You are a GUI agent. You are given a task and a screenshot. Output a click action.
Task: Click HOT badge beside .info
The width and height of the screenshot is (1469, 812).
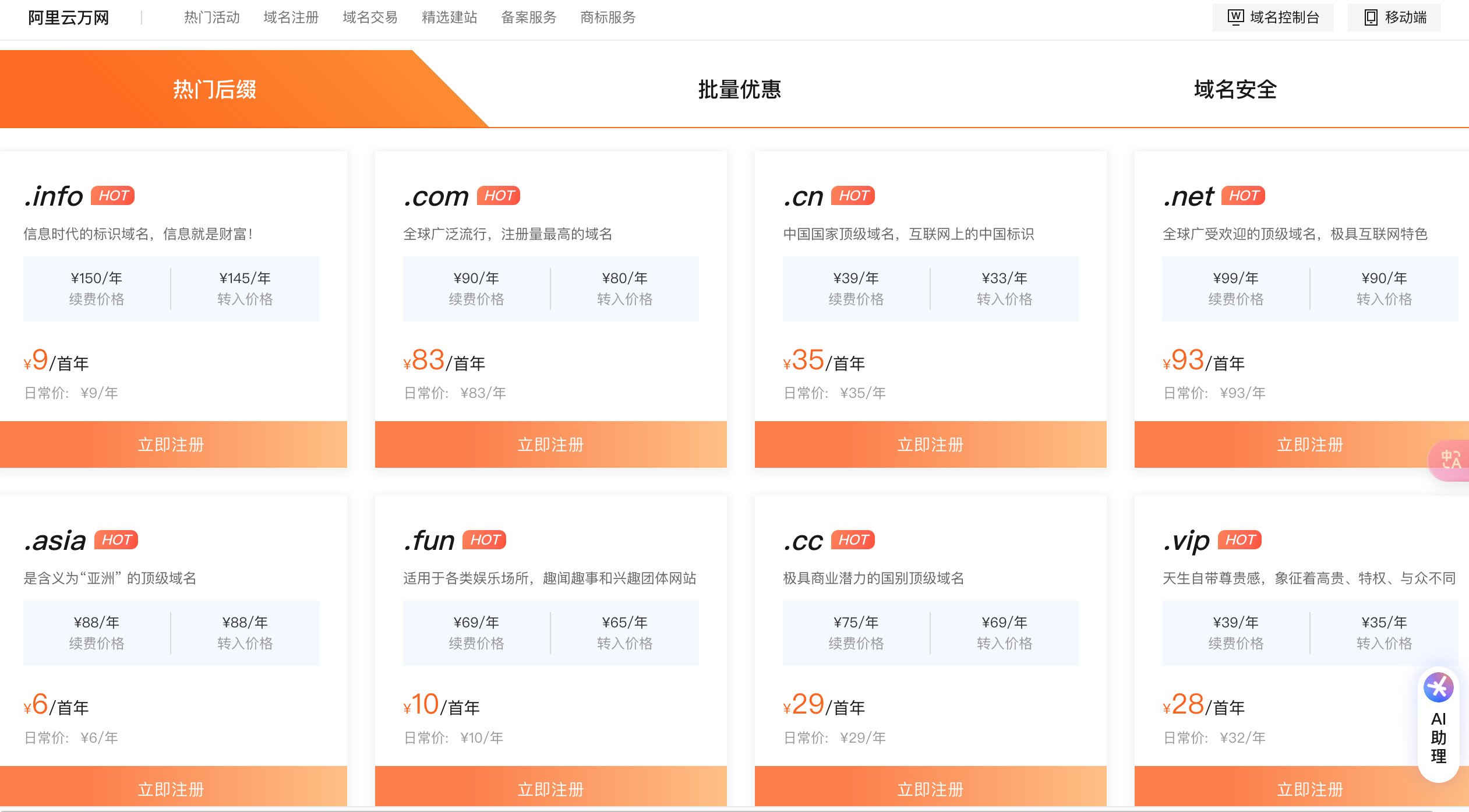[x=113, y=196]
